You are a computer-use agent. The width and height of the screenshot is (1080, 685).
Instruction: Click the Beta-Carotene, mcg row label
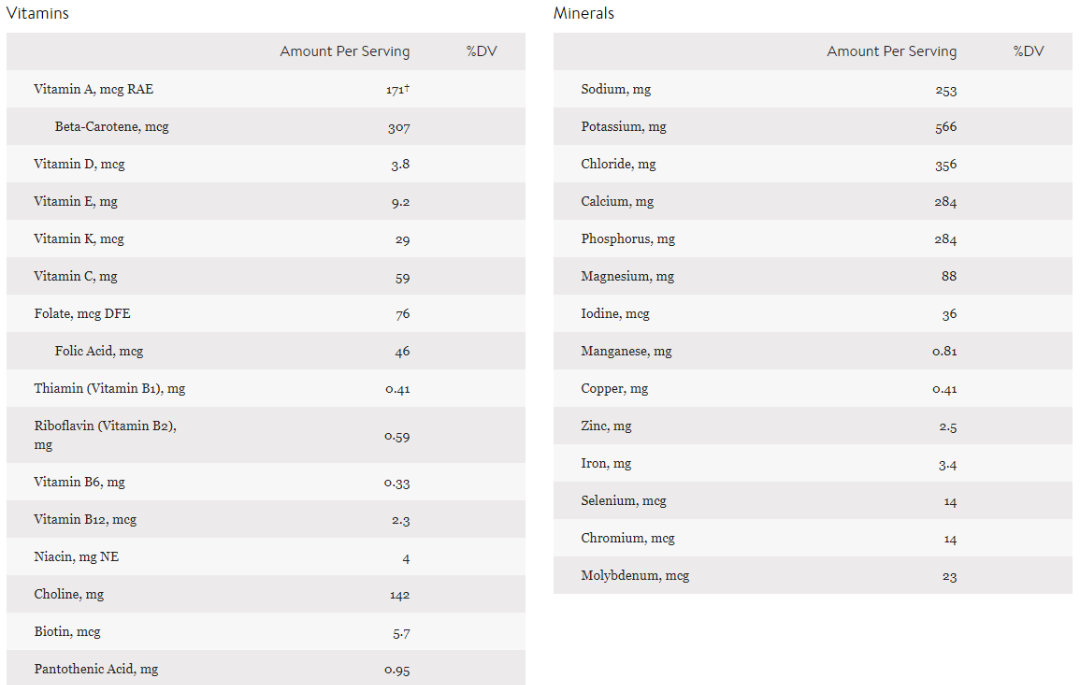pos(112,127)
